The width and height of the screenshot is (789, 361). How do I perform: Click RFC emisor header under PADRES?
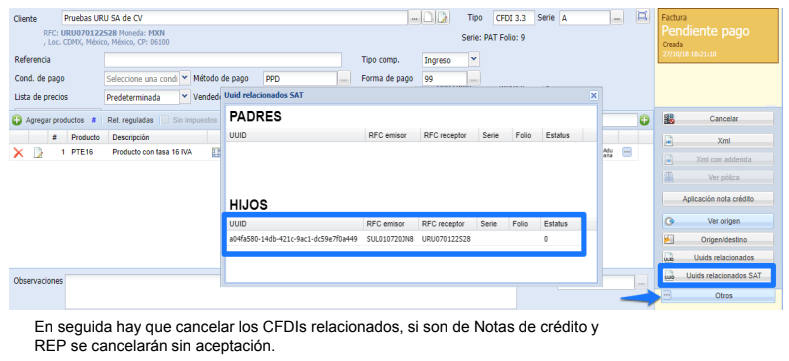point(392,135)
